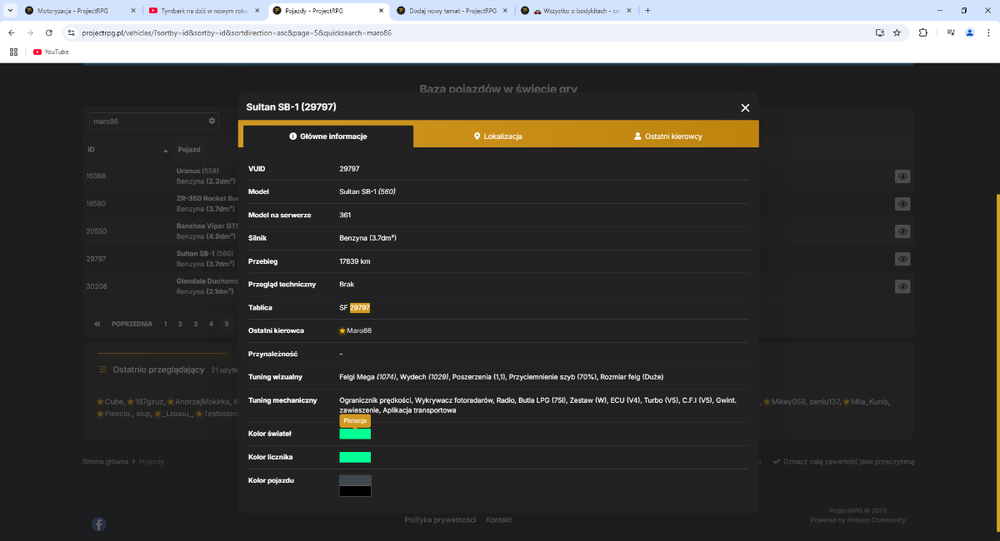1000x541 pixels.
Task: Bookmark page with the star icon
Action: pyautogui.click(x=897, y=33)
